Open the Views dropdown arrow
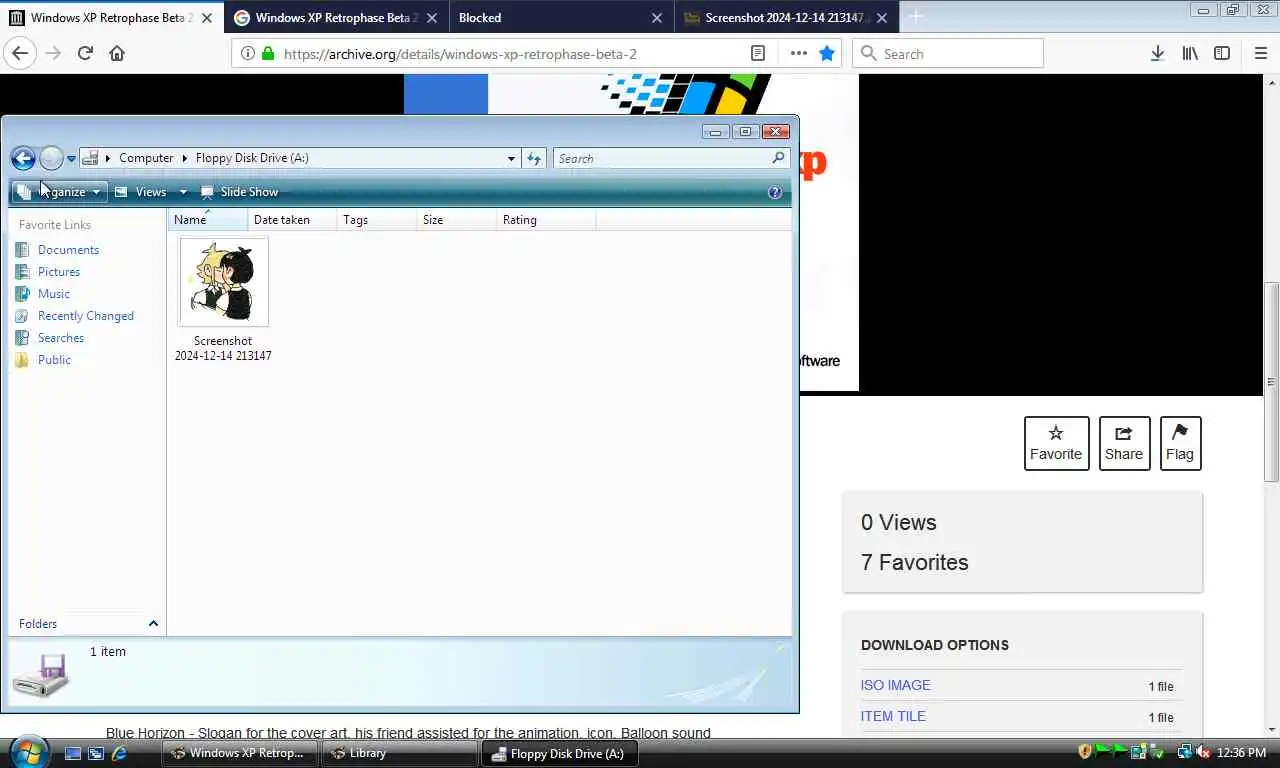 coord(183,192)
